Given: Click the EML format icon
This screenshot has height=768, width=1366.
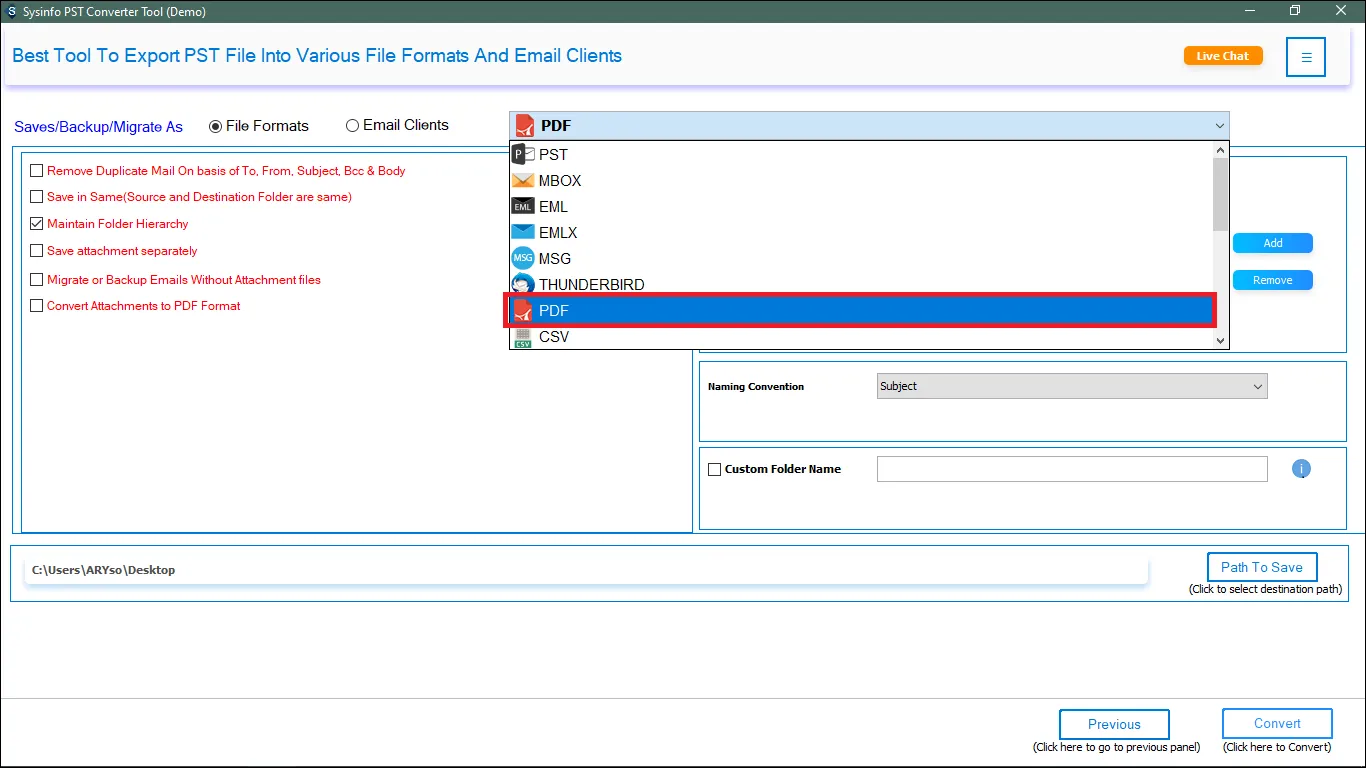Looking at the screenshot, I should pyautogui.click(x=523, y=207).
